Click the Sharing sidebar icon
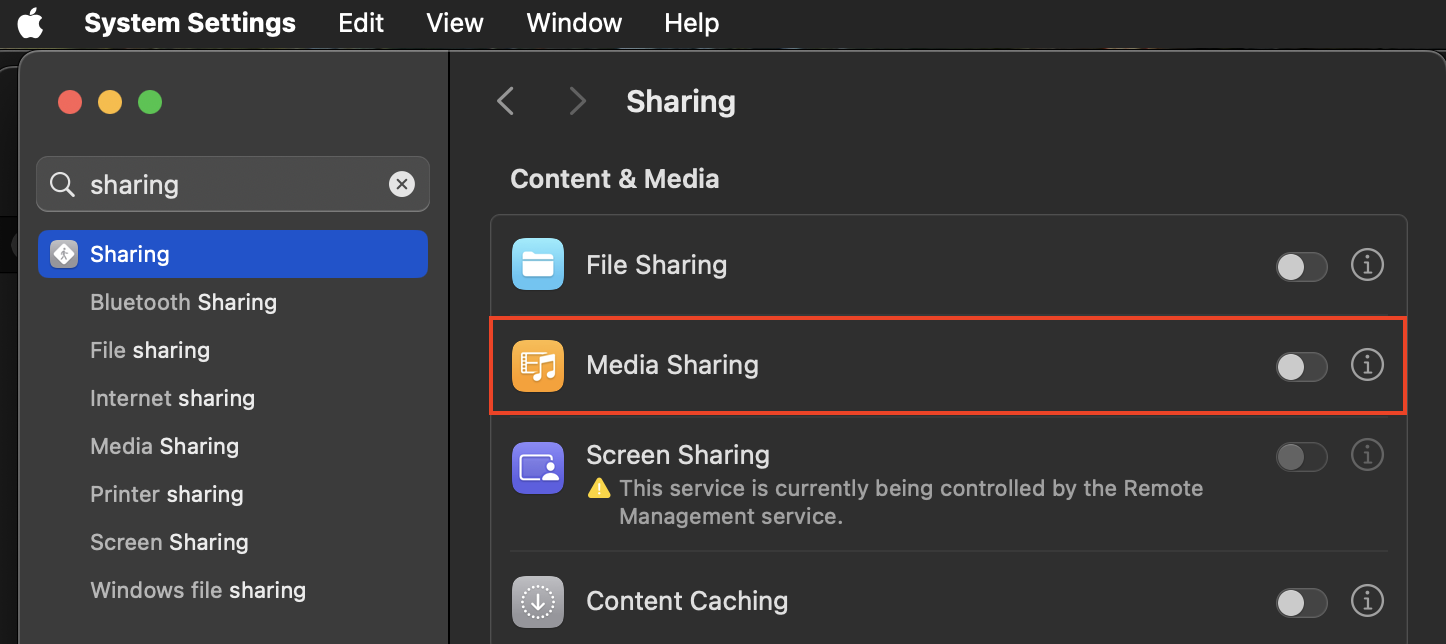 click(x=64, y=254)
